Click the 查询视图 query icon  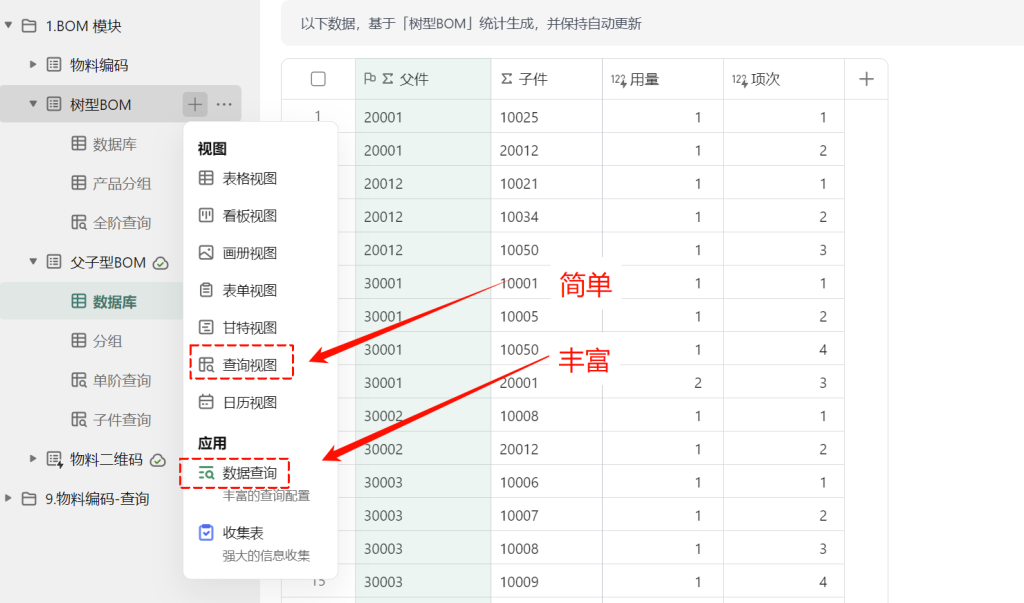pyautogui.click(x=206, y=365)
